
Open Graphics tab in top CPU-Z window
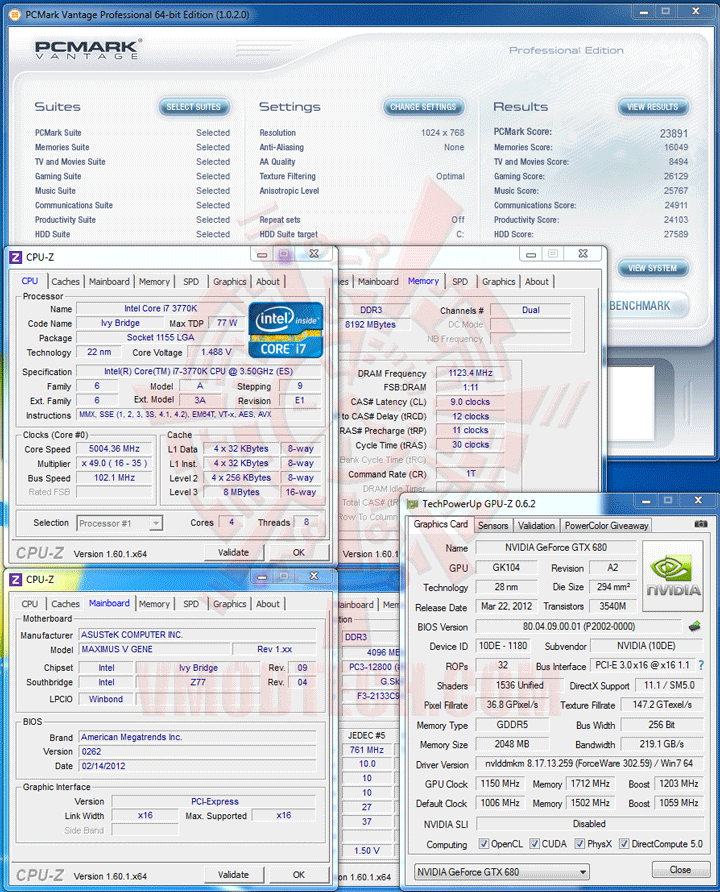click(x=230, y=282)
